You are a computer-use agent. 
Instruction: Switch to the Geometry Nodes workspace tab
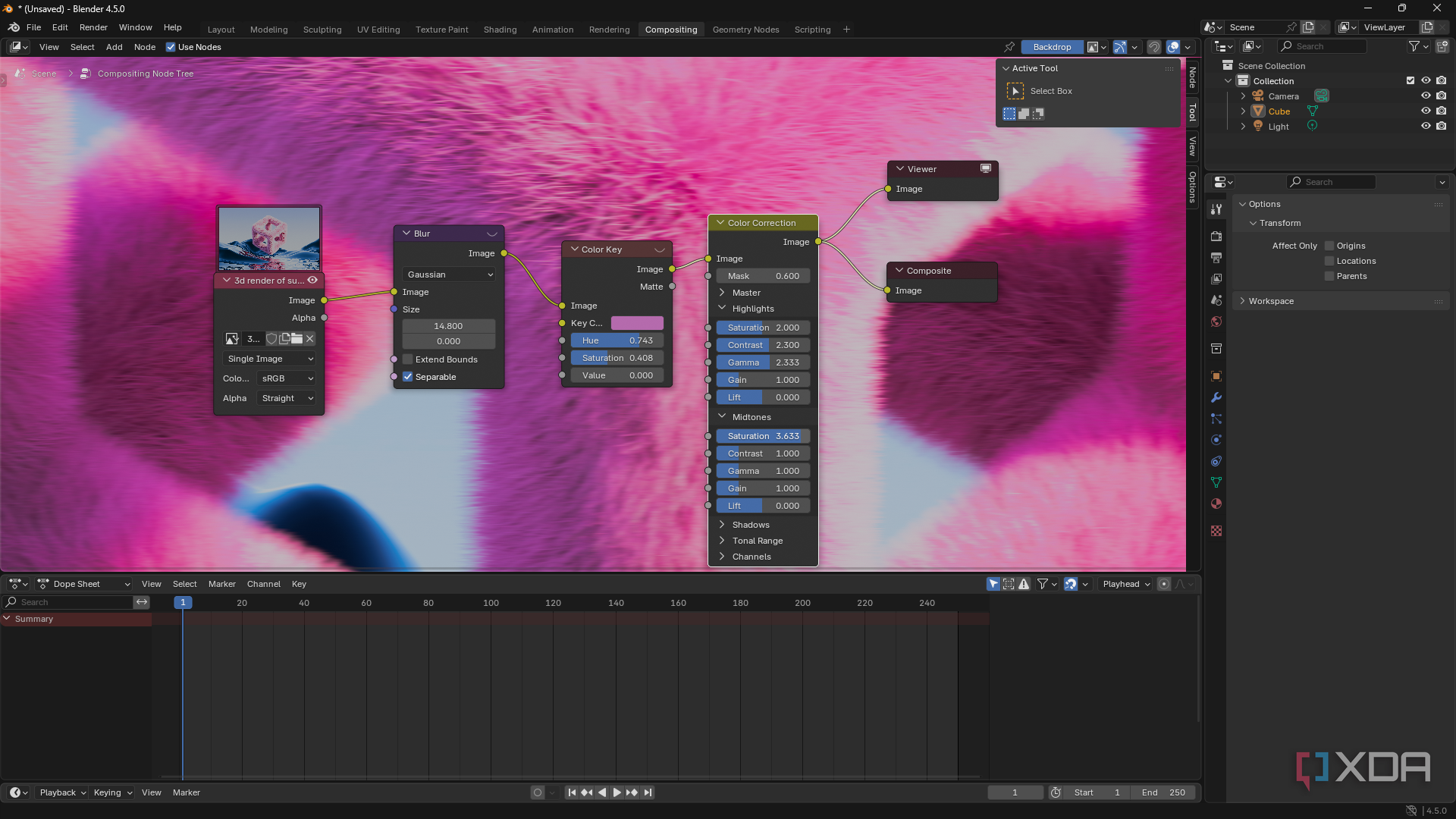tap(745, 30)
